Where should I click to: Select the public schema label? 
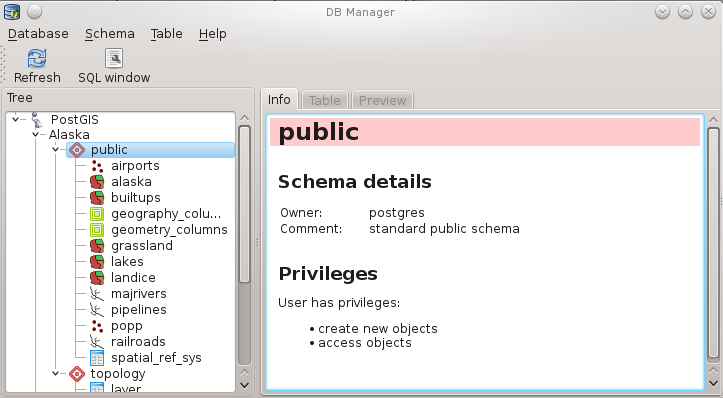[x=109, y=150]
